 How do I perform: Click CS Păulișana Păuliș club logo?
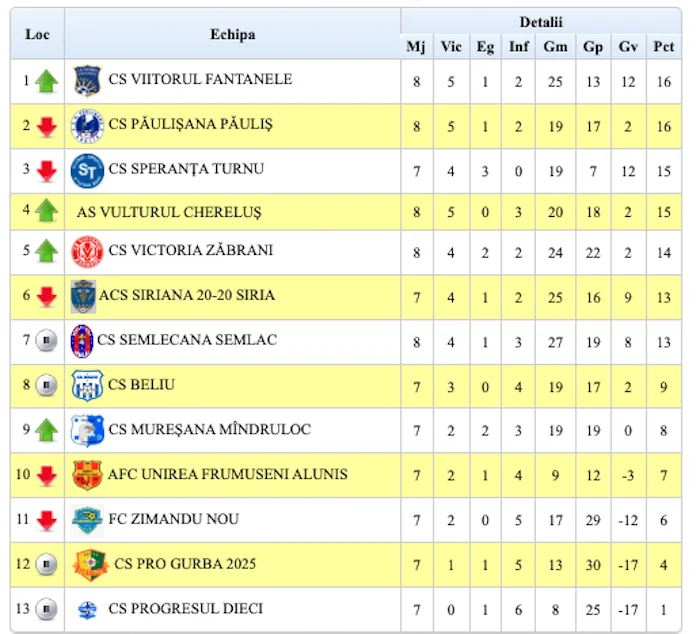pos(88,125)
